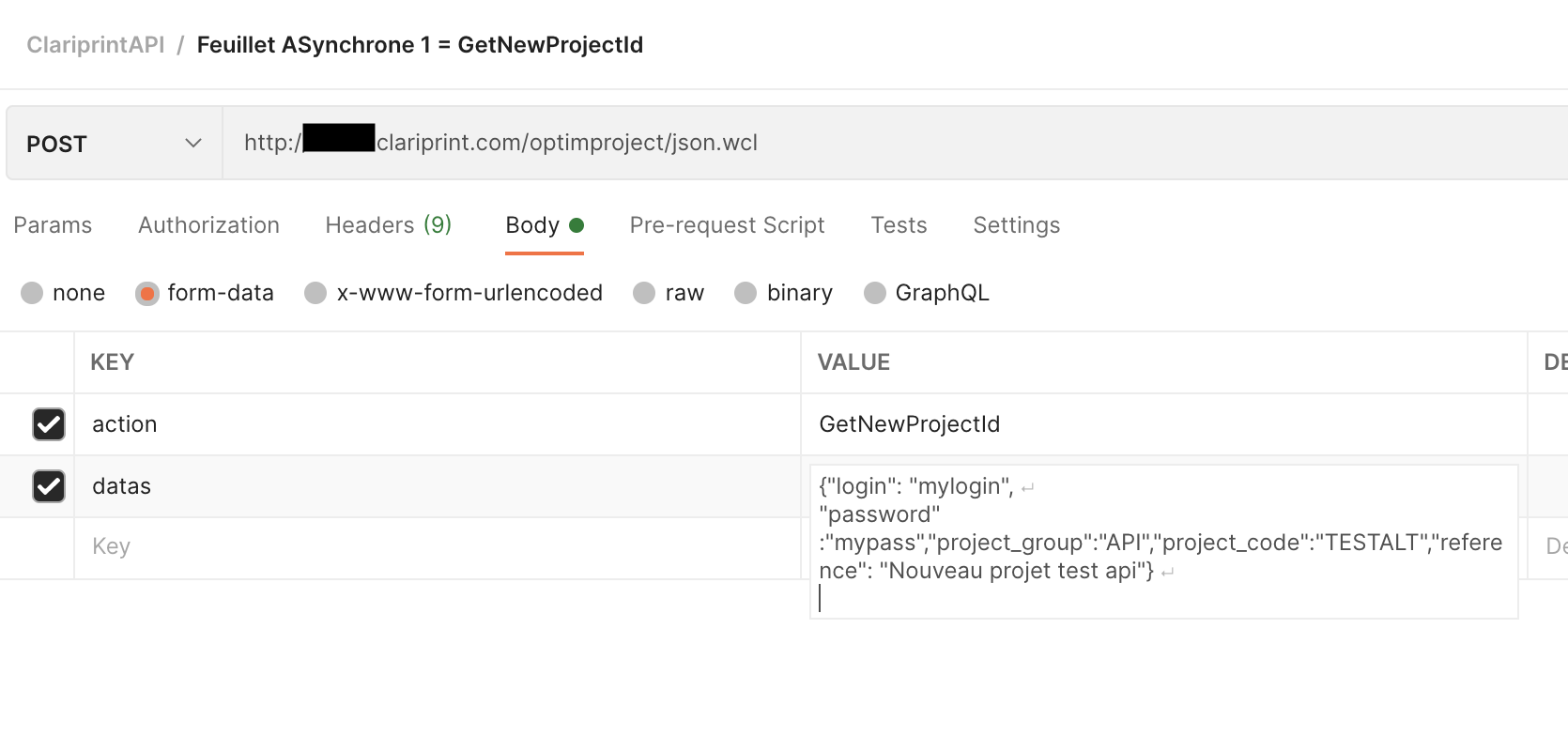Screen dimensions: 1568x736
Task: Select the raw body option
Action: (644, 293)
